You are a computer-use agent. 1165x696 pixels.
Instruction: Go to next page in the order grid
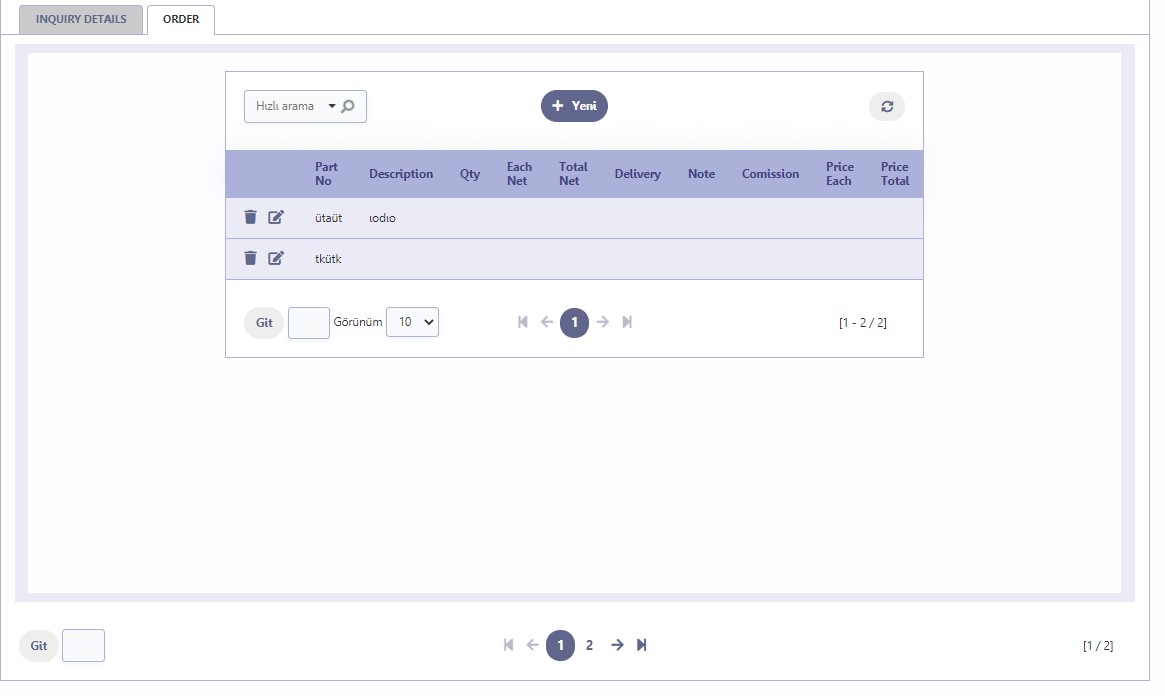(x=603, y=322)
